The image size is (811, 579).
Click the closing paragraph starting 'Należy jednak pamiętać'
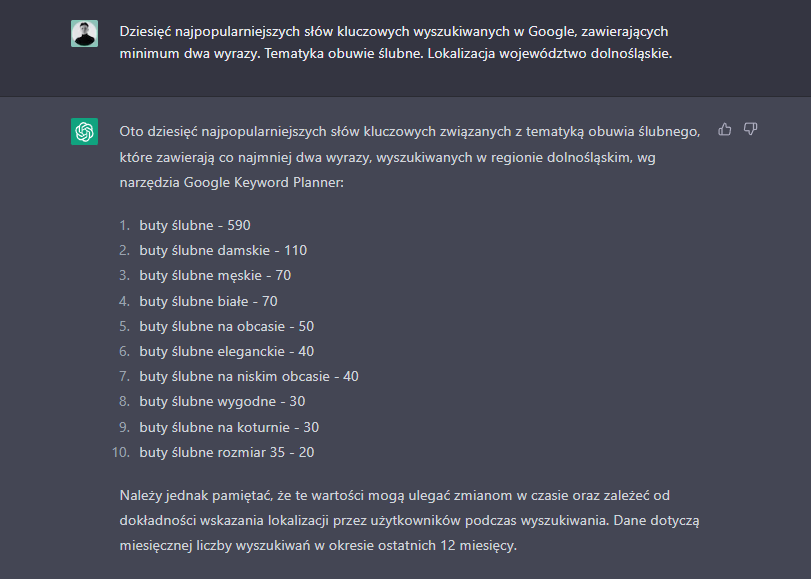[409, 521]
